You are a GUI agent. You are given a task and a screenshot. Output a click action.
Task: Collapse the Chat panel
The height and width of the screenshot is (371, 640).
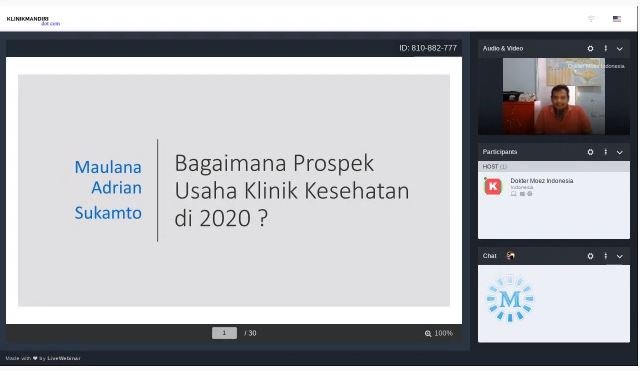(x=620, y=256)
